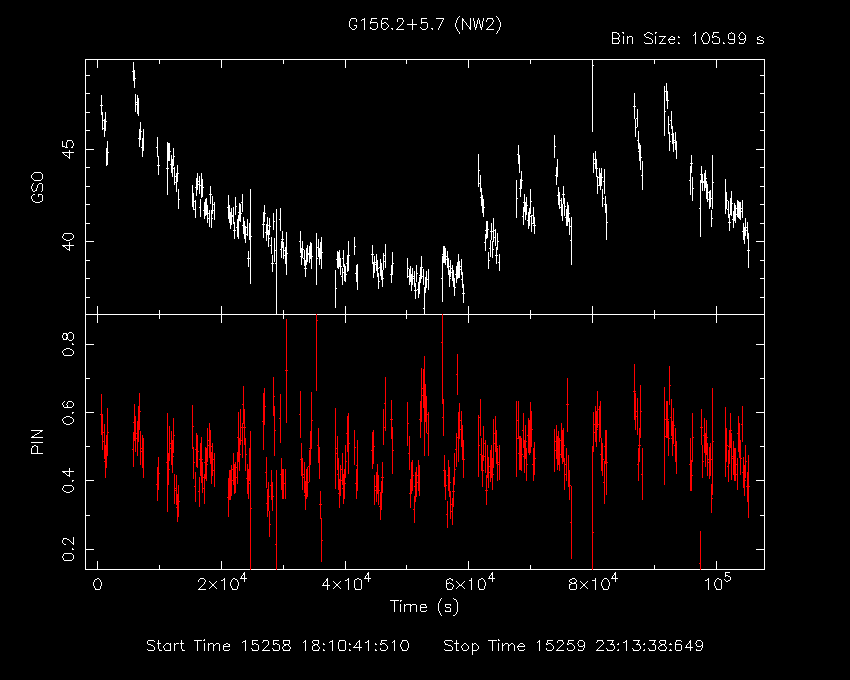This screenshot has height=680, width=850.
Task: Click the 45 tick label on GSO axis
Action: [x=68, y=149]
